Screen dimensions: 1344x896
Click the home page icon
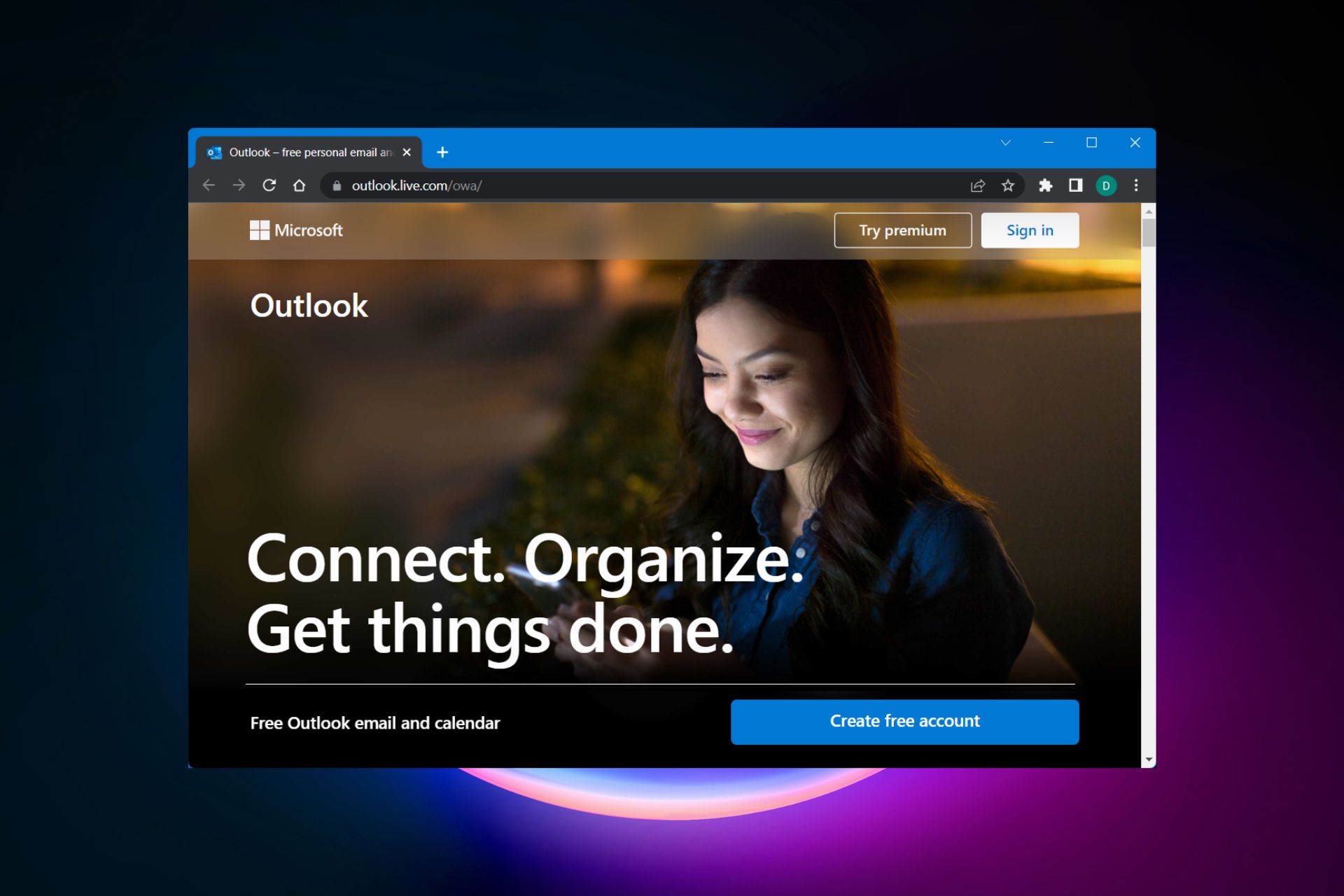(x=302, y=185)
